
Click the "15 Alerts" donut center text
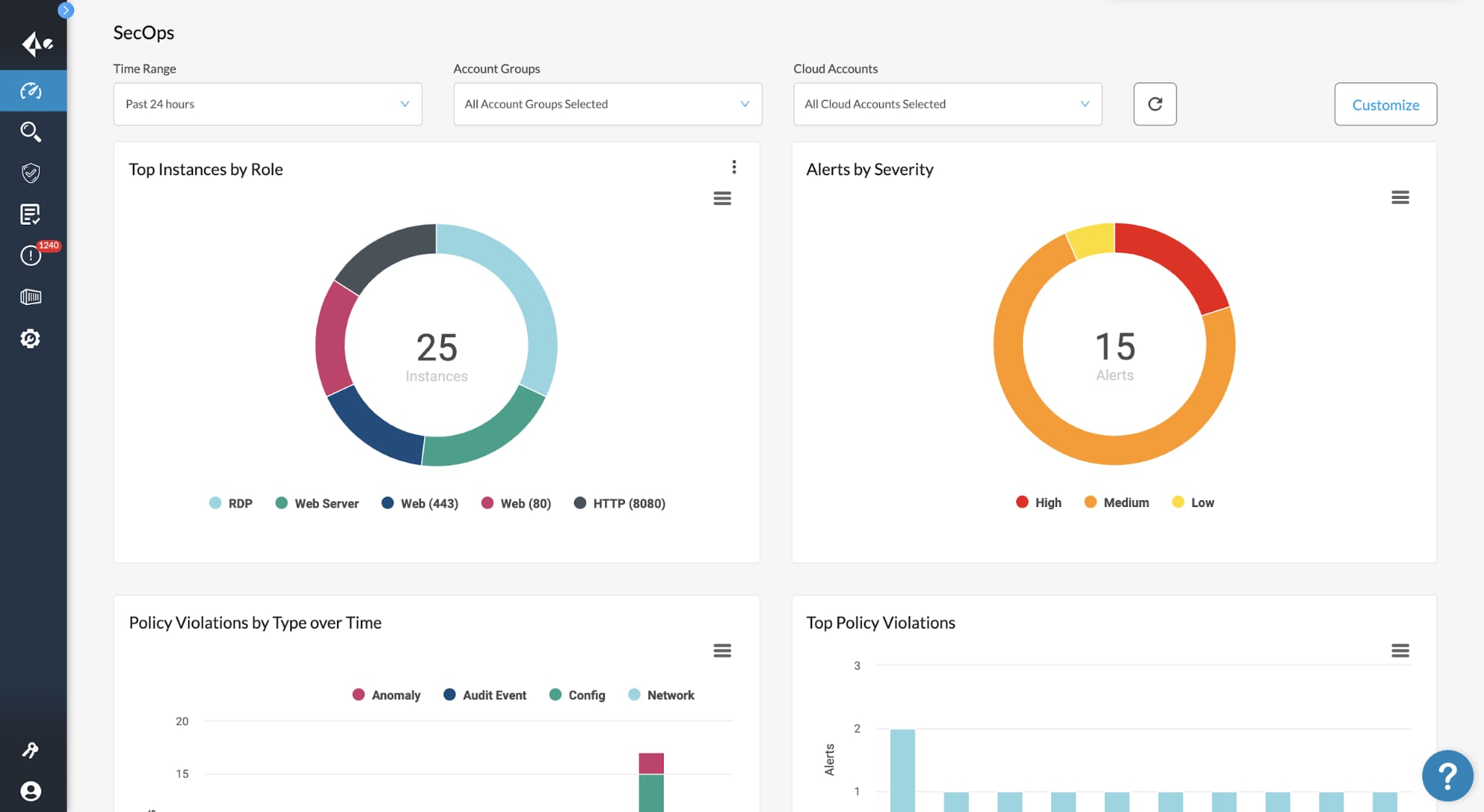(1114, 356)
